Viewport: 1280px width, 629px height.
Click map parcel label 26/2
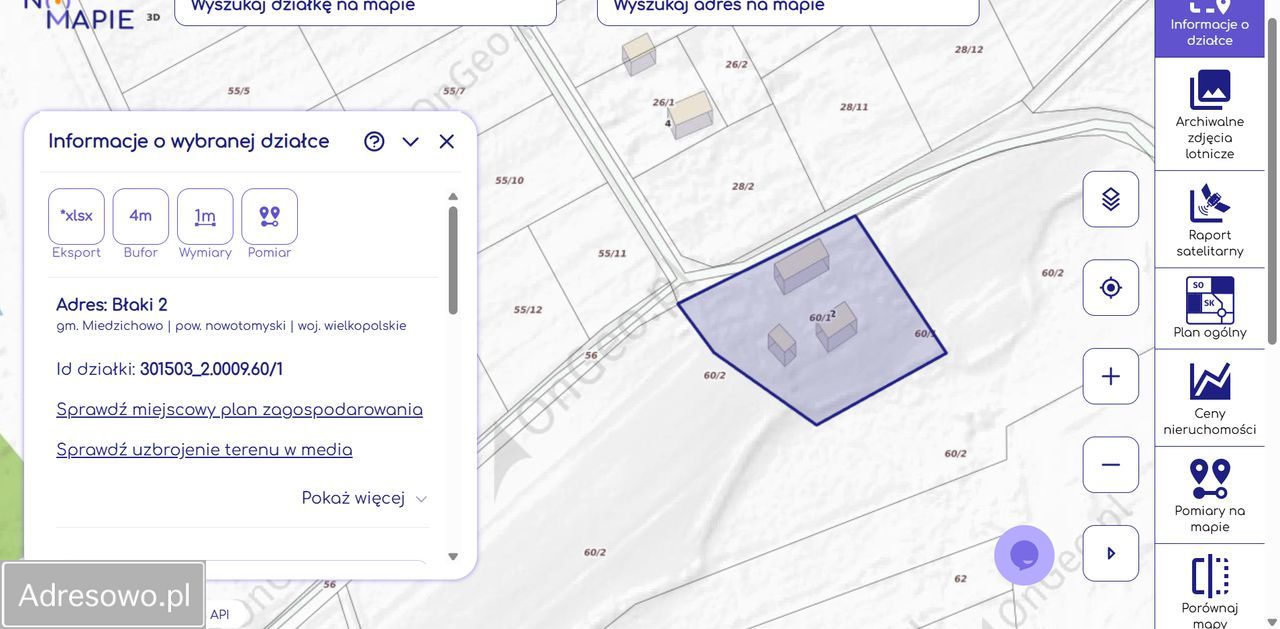736,64
